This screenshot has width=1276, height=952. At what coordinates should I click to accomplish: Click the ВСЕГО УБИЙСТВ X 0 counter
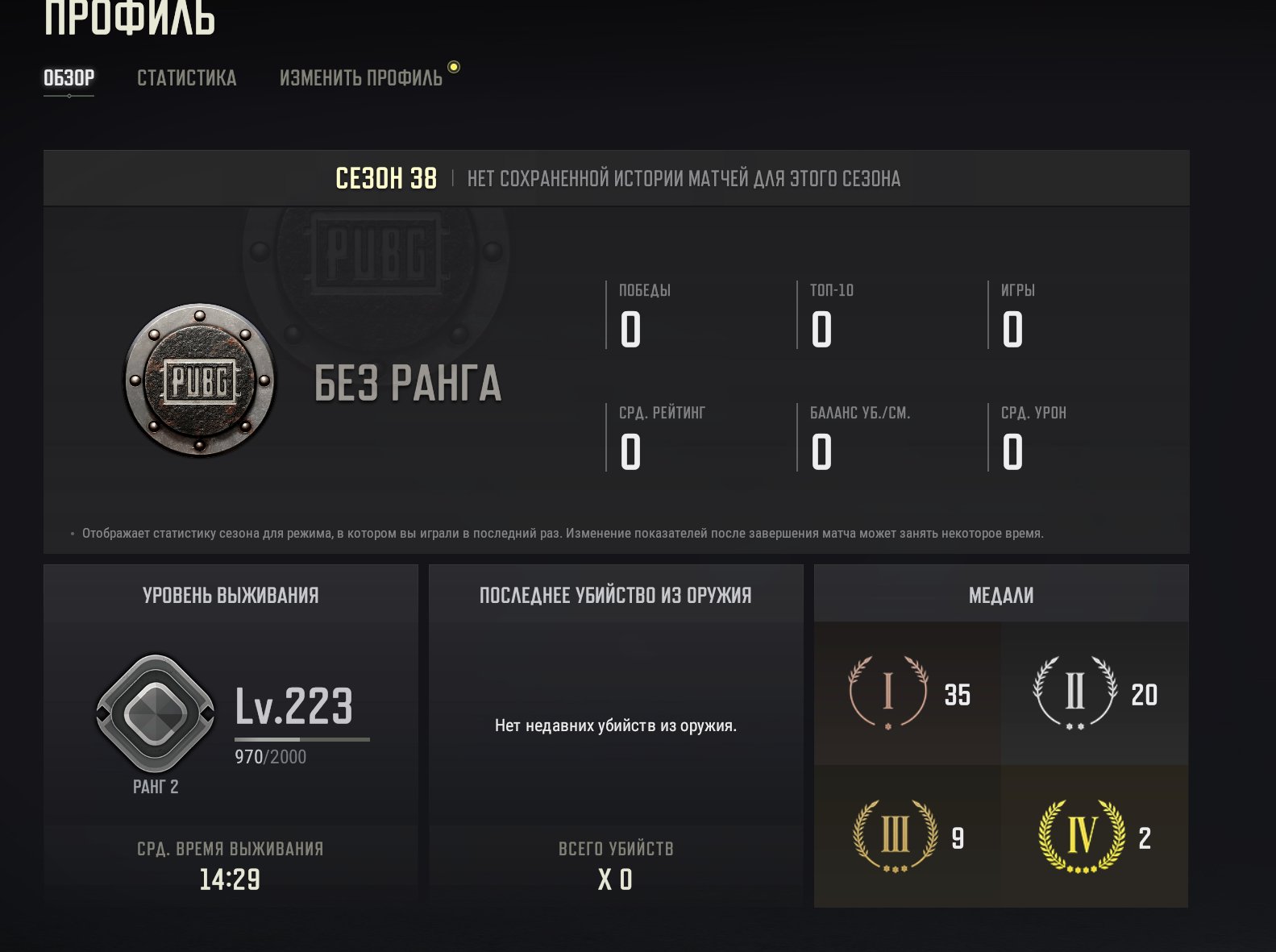(x=615, y=879)
